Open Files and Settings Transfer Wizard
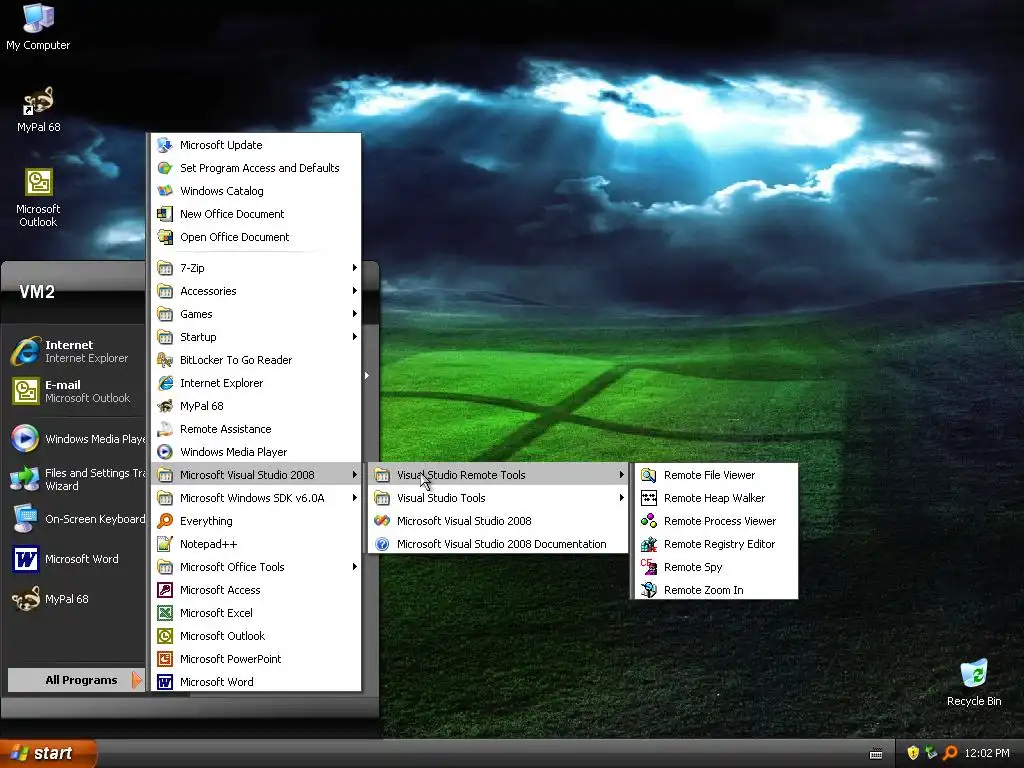 tap(77, 479)
